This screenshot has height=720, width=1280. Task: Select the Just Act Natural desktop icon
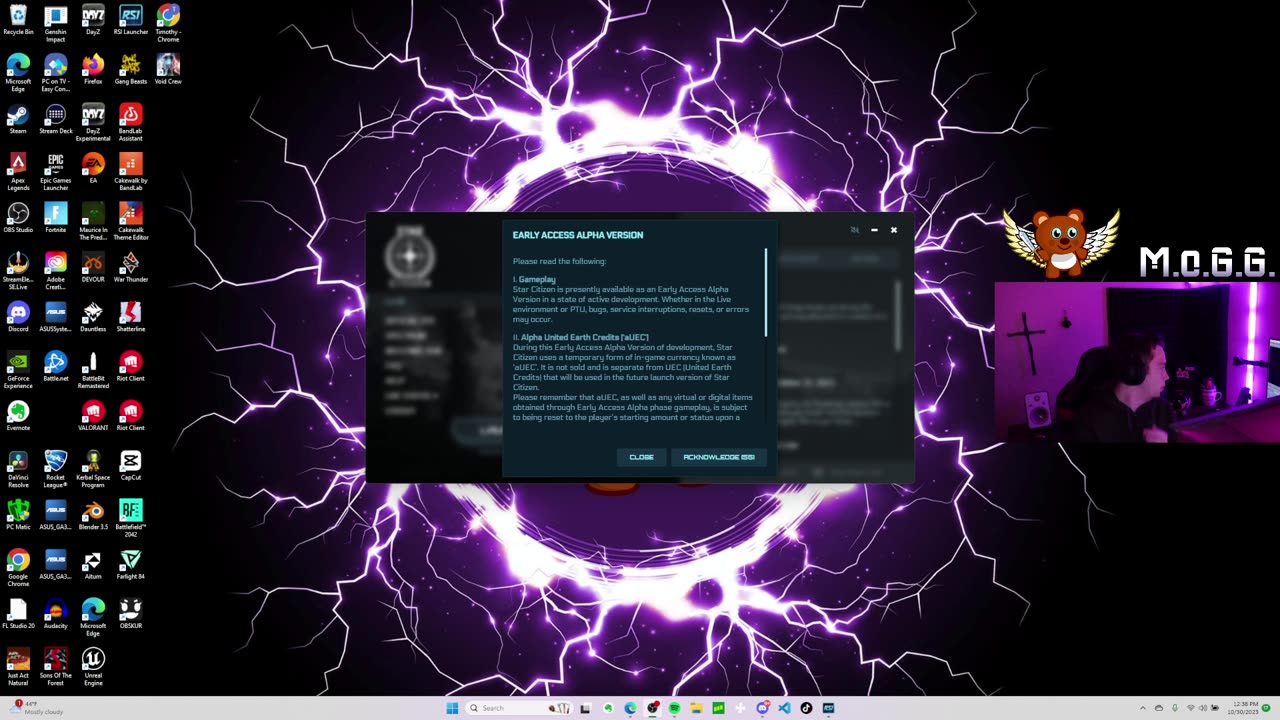coord(18,667)
